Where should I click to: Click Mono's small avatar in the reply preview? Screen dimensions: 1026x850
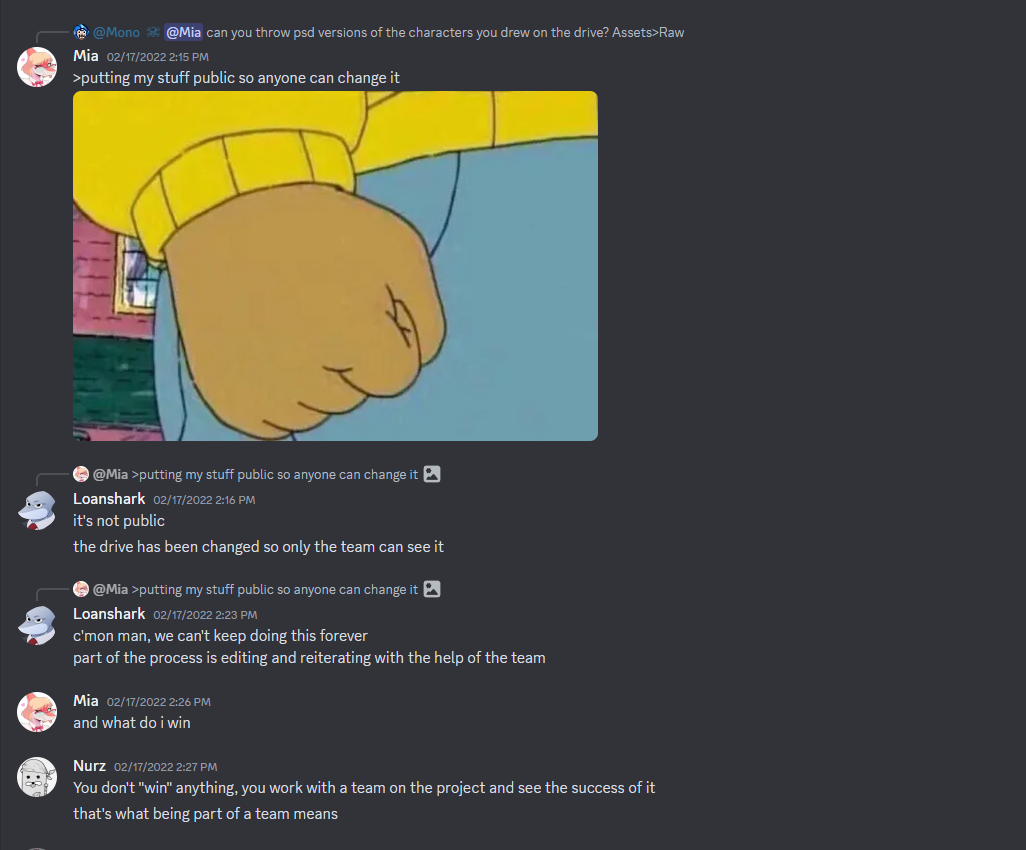click(80, 32)
